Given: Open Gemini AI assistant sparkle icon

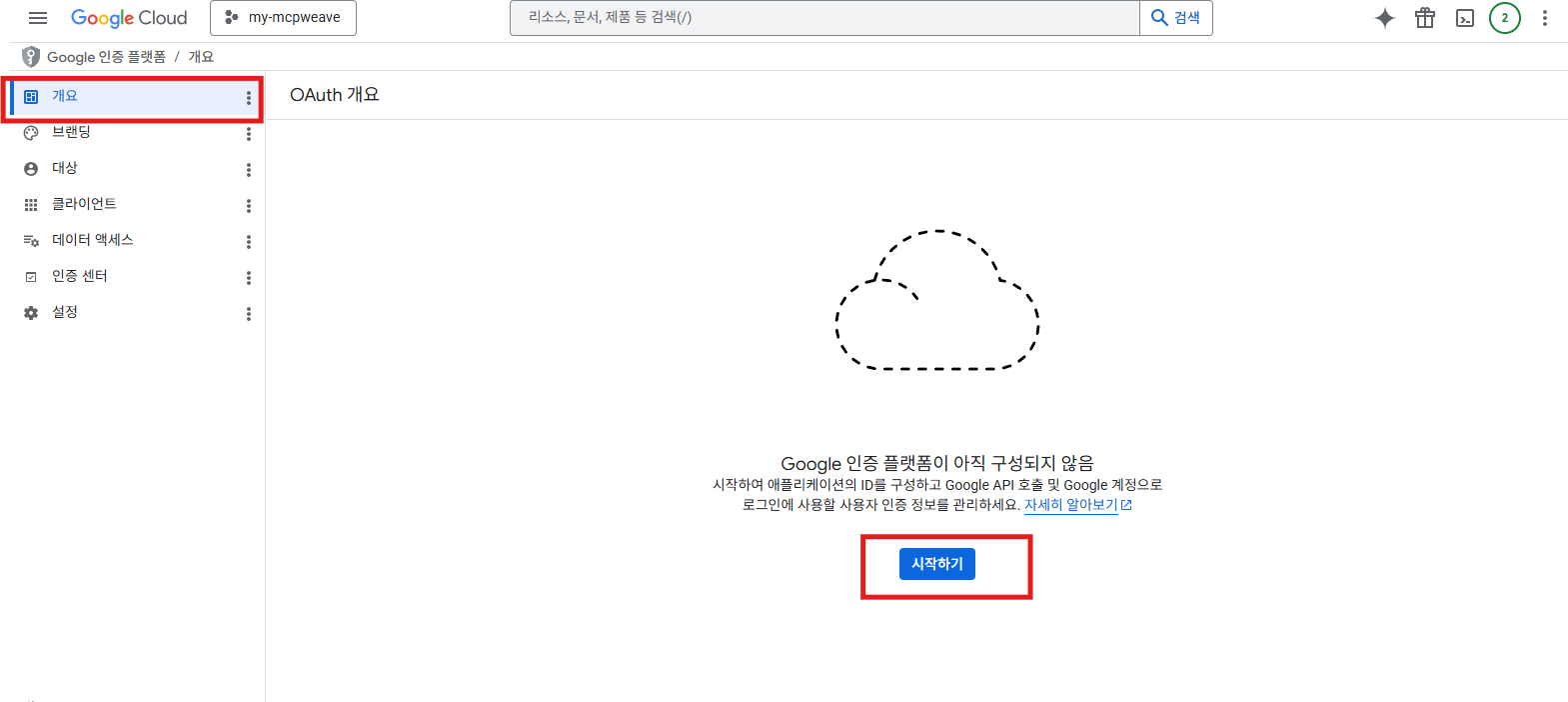Looking at the screenshot, I should (1385, 18).
